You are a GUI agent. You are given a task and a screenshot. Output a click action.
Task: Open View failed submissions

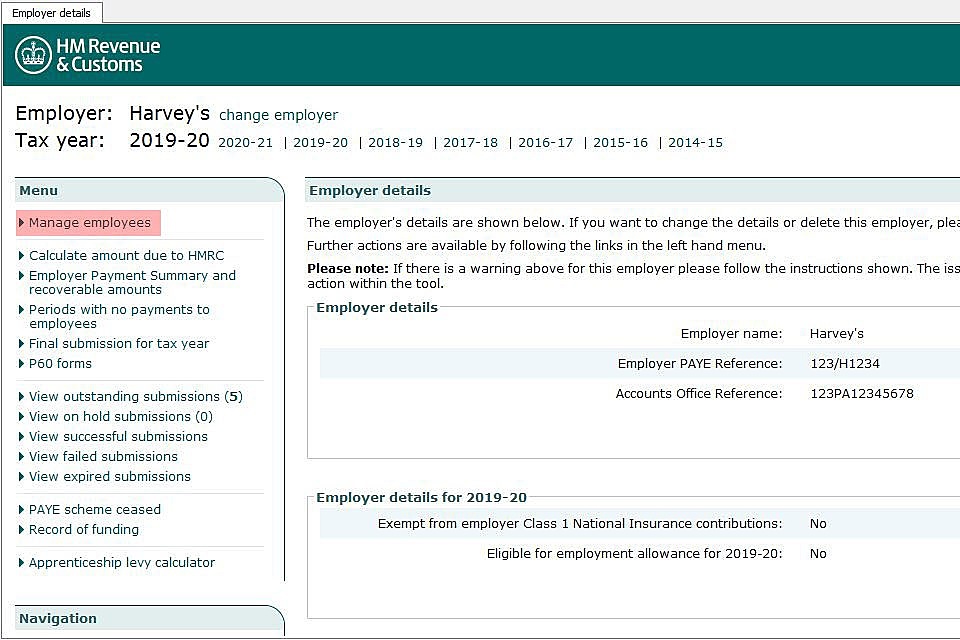point(103,457)
